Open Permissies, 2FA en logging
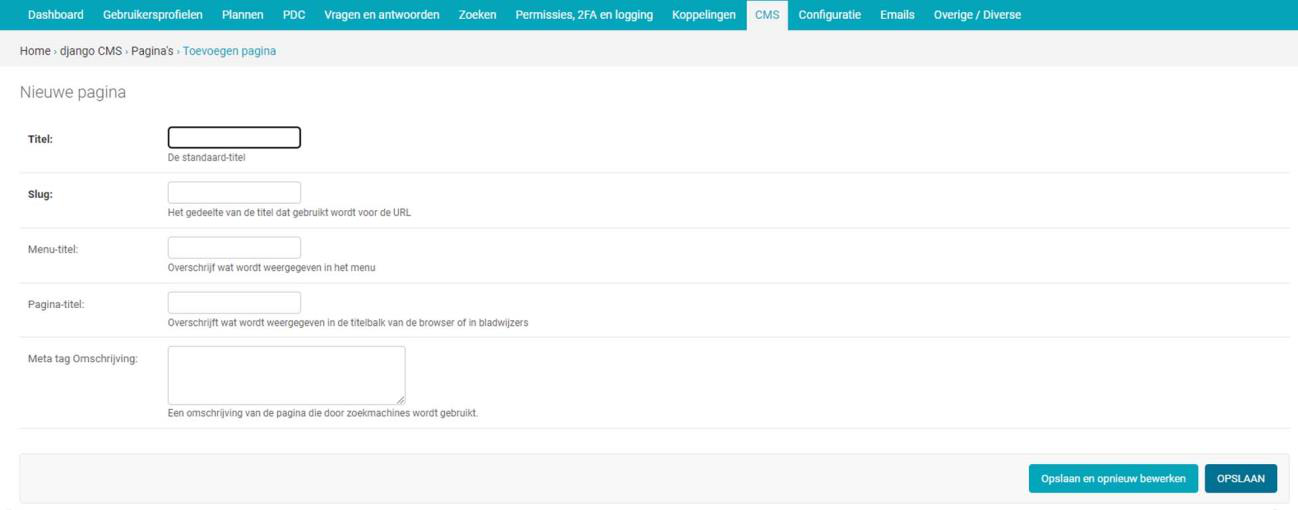 [584, 15]
